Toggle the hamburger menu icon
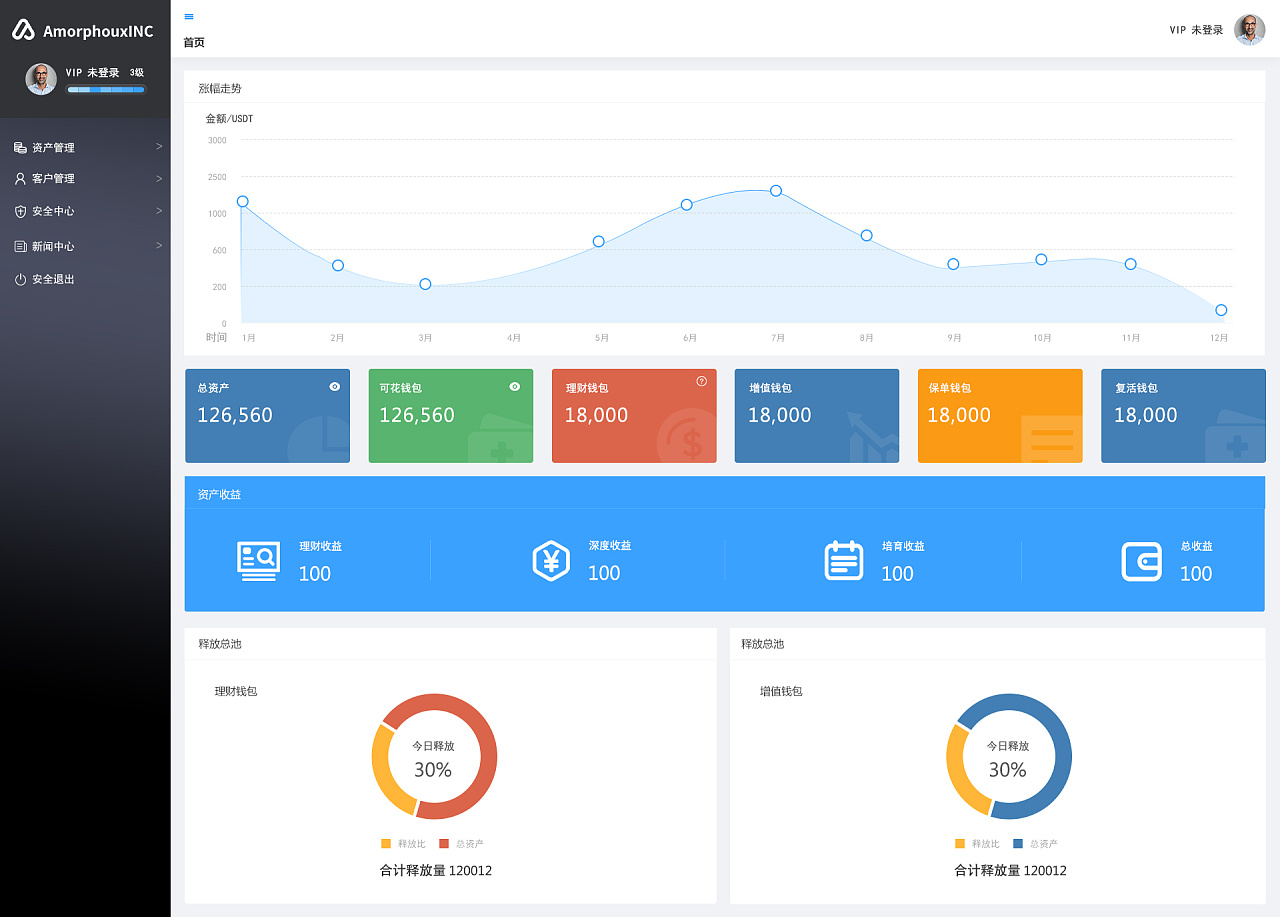 click(189, 17)
